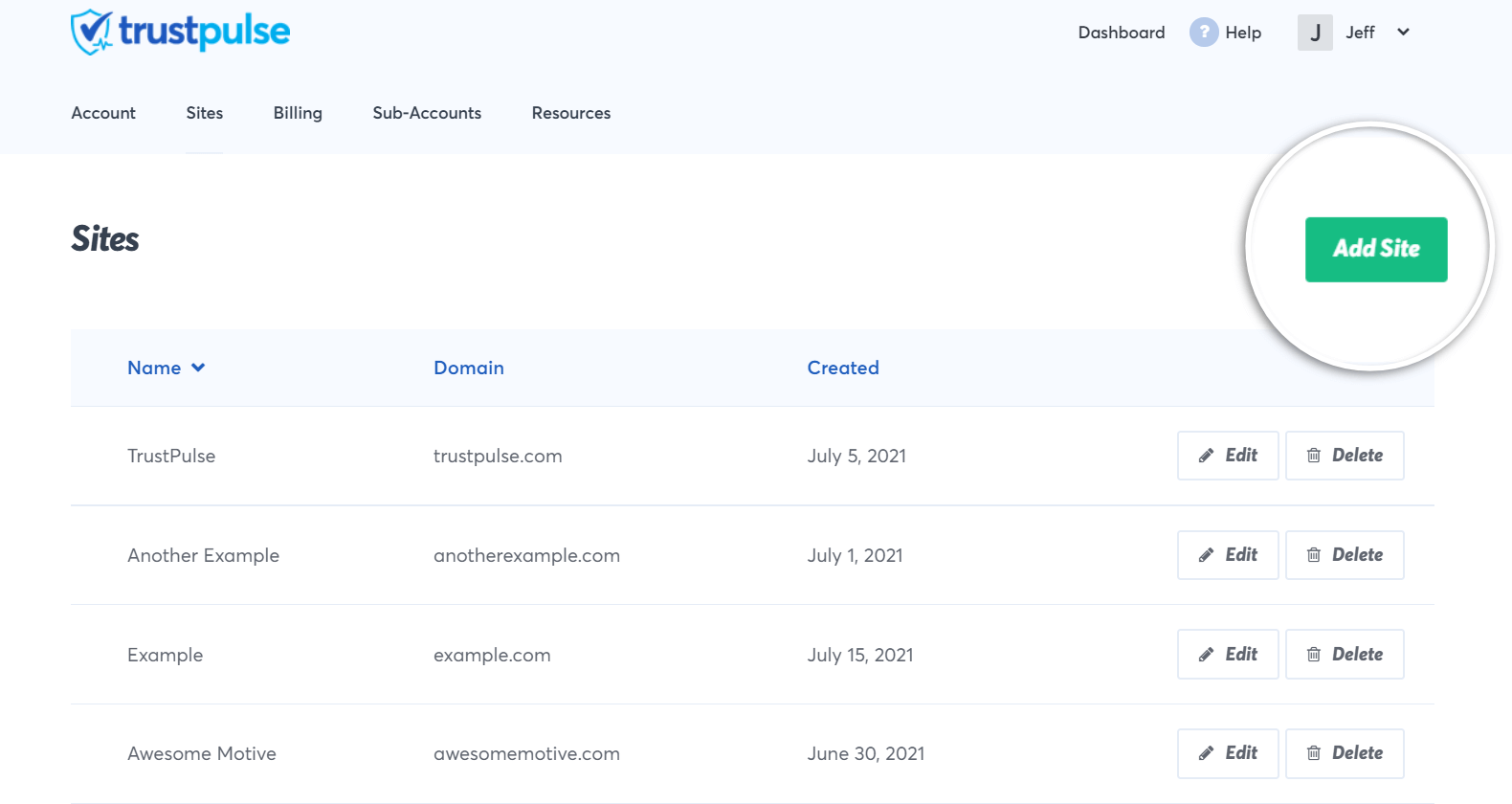This screenshot has height=804, width=1512.
Task: Delete the Awesome Motive site
Action: 1345,753
